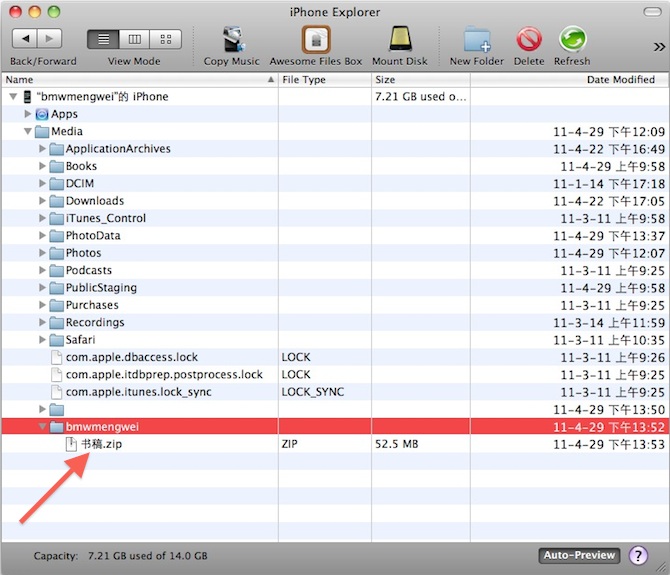This screenshot has height=575, width=670.
Task: Open the Awesome Files Box
Action: point(316,47)
